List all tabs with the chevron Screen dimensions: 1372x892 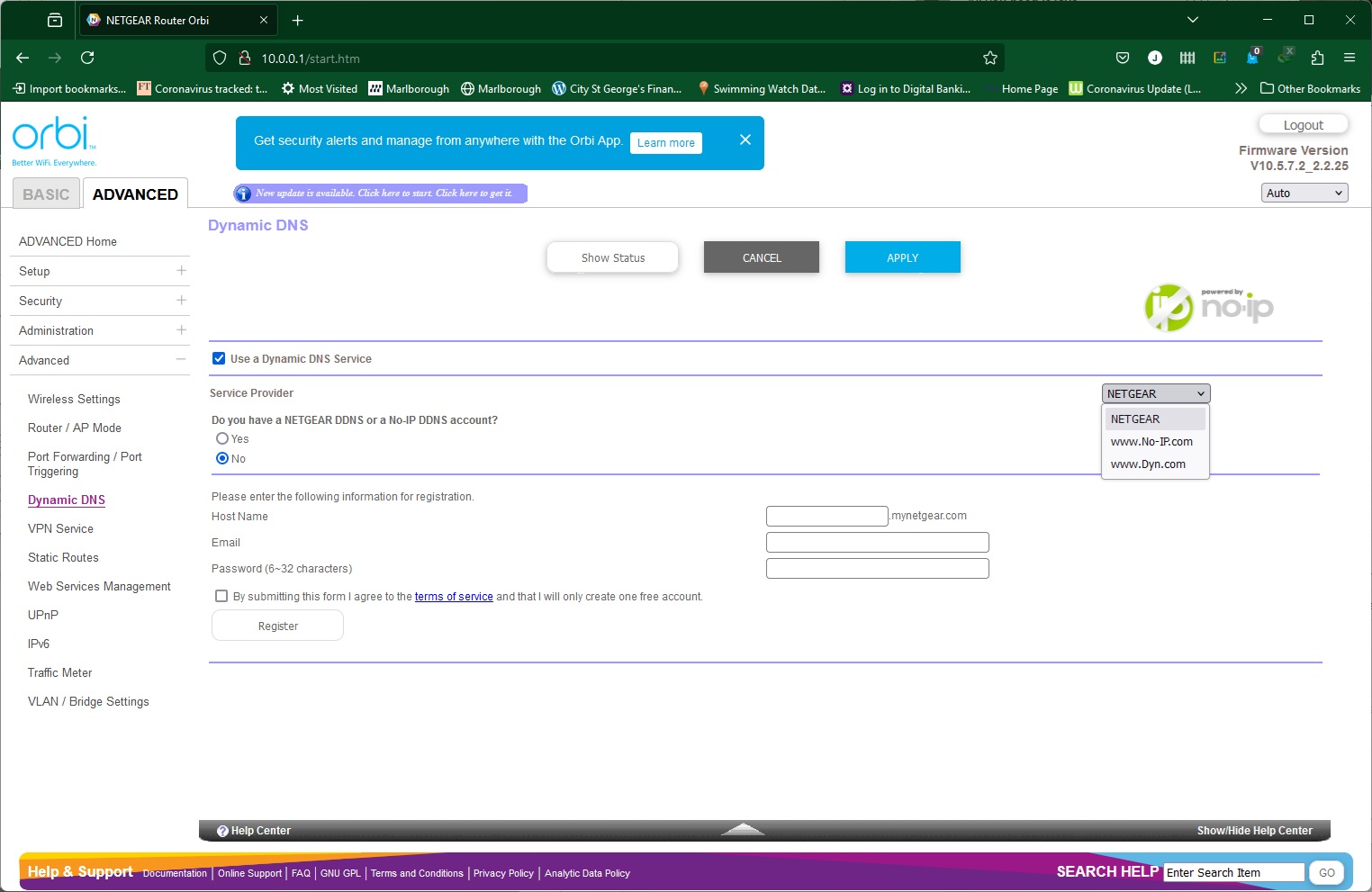(1193, 20)
